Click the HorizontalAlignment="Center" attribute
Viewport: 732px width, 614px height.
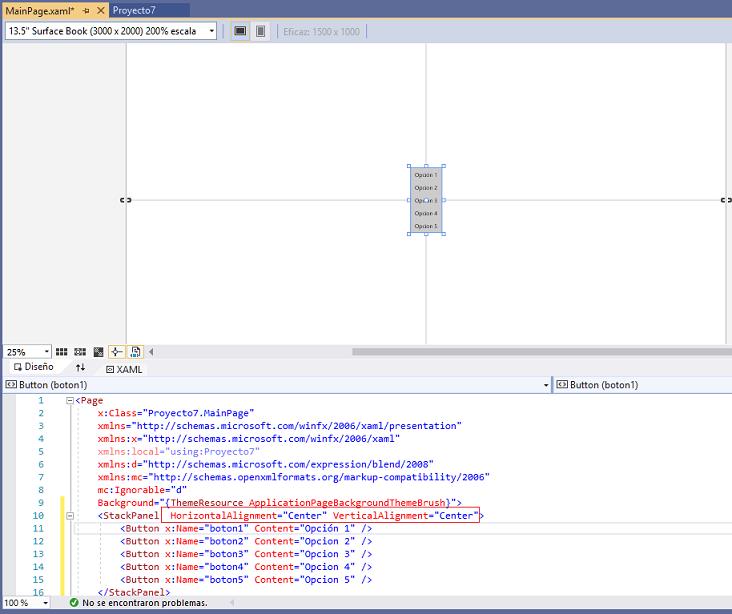click(248, 515)
